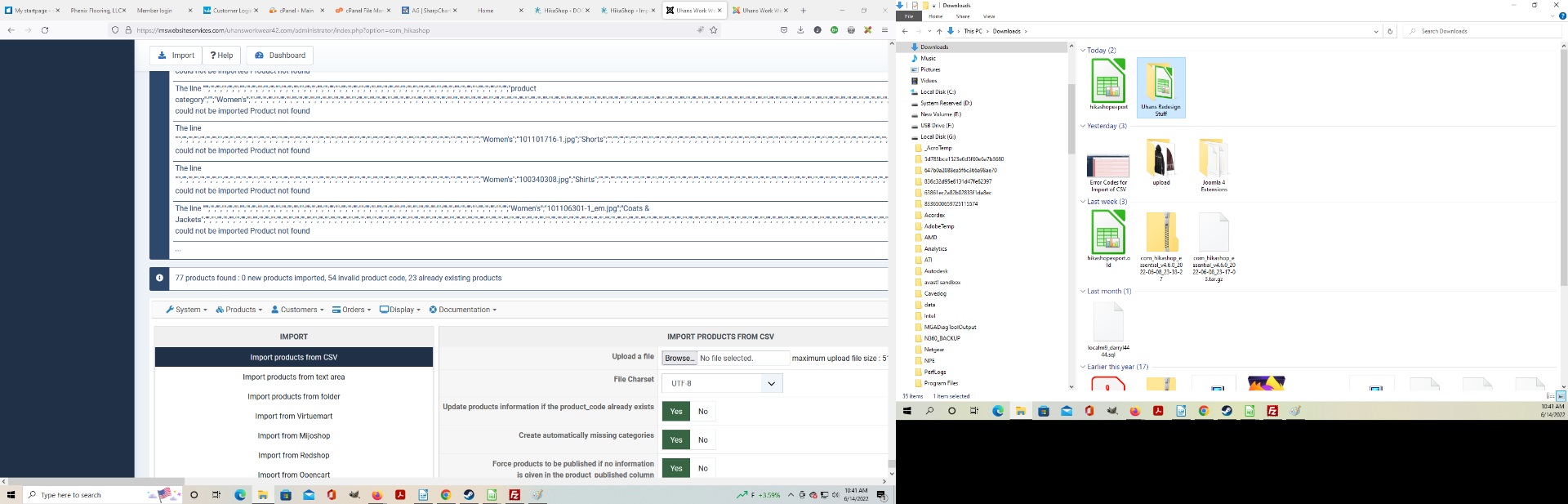Go up one folder level in Explorer
This screenshot has height=504, width=1568.
[939, 31]
